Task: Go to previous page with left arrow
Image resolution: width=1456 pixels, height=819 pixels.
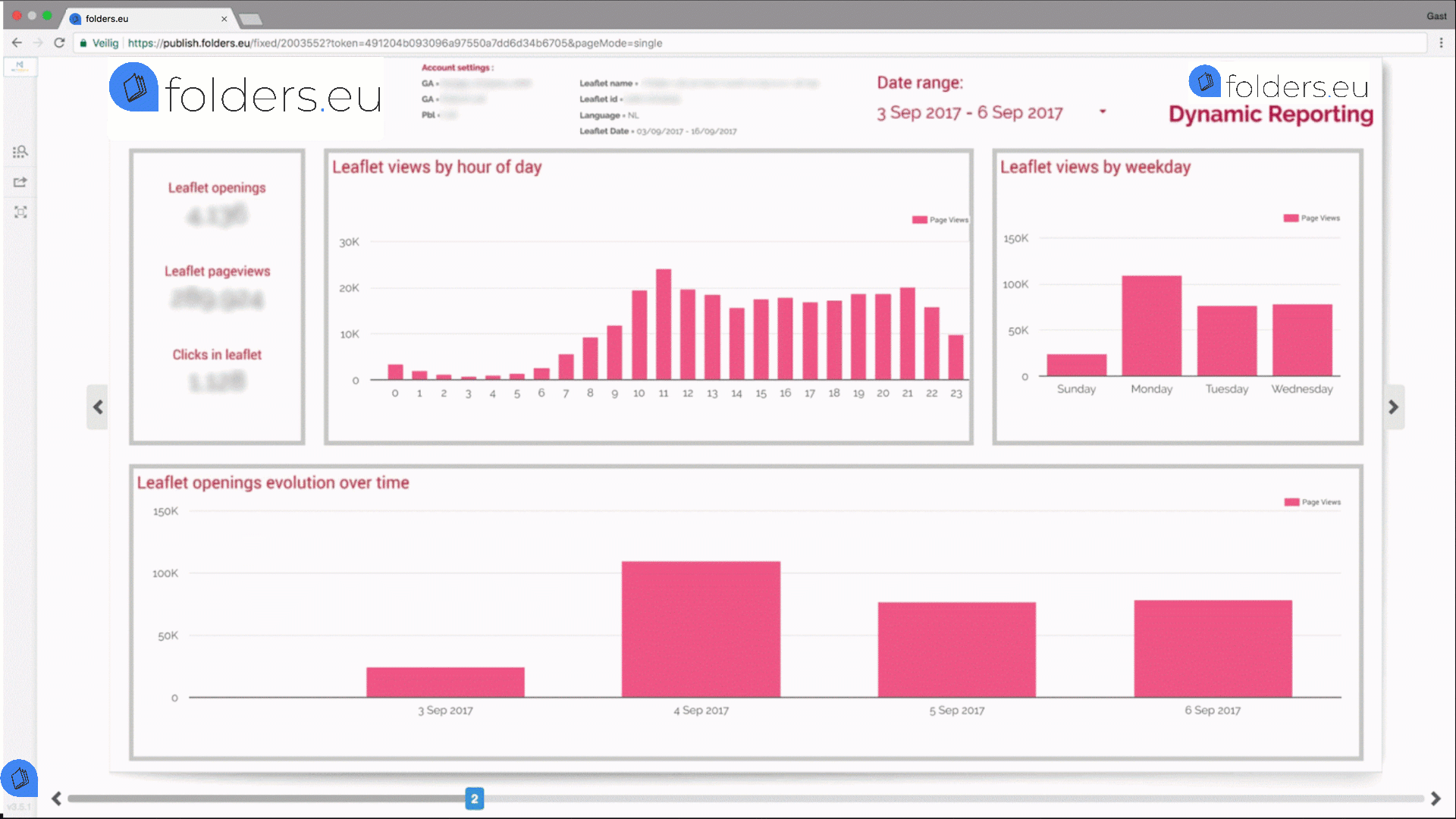Action: click(x=98, y=407)
